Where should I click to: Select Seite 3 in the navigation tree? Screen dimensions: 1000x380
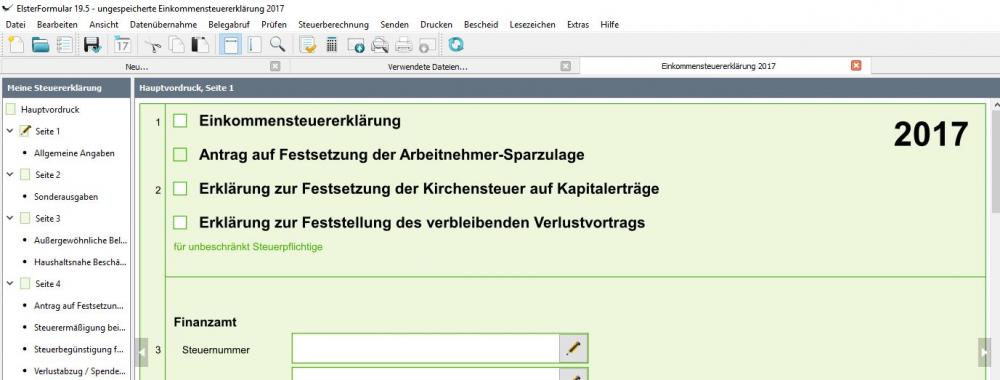coord(48,219)
